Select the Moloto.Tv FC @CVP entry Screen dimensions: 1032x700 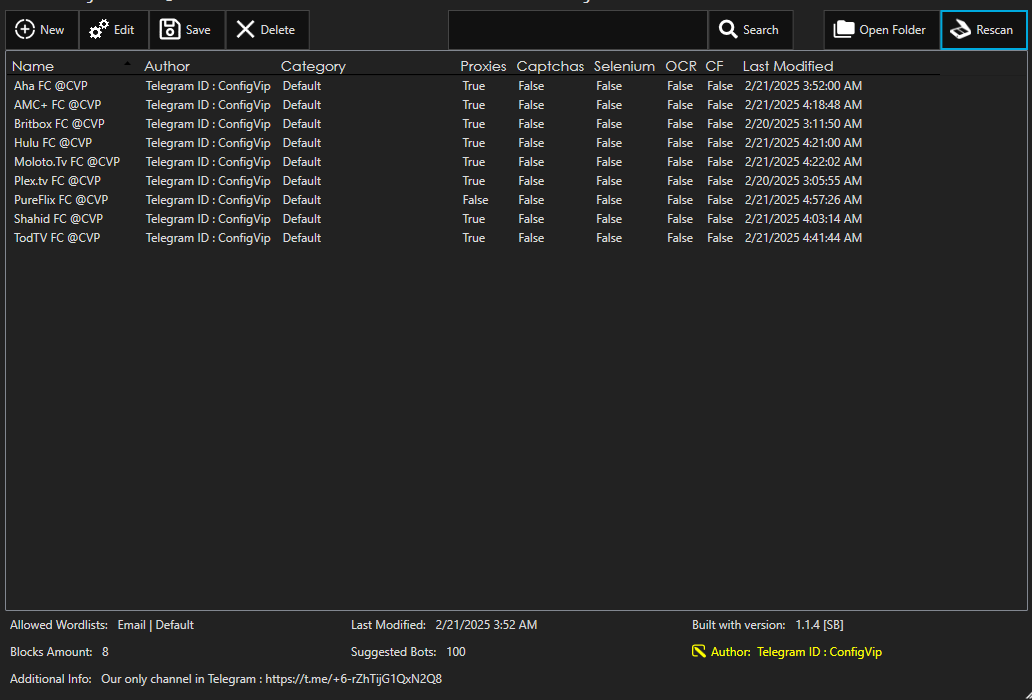tap(67, 162)
